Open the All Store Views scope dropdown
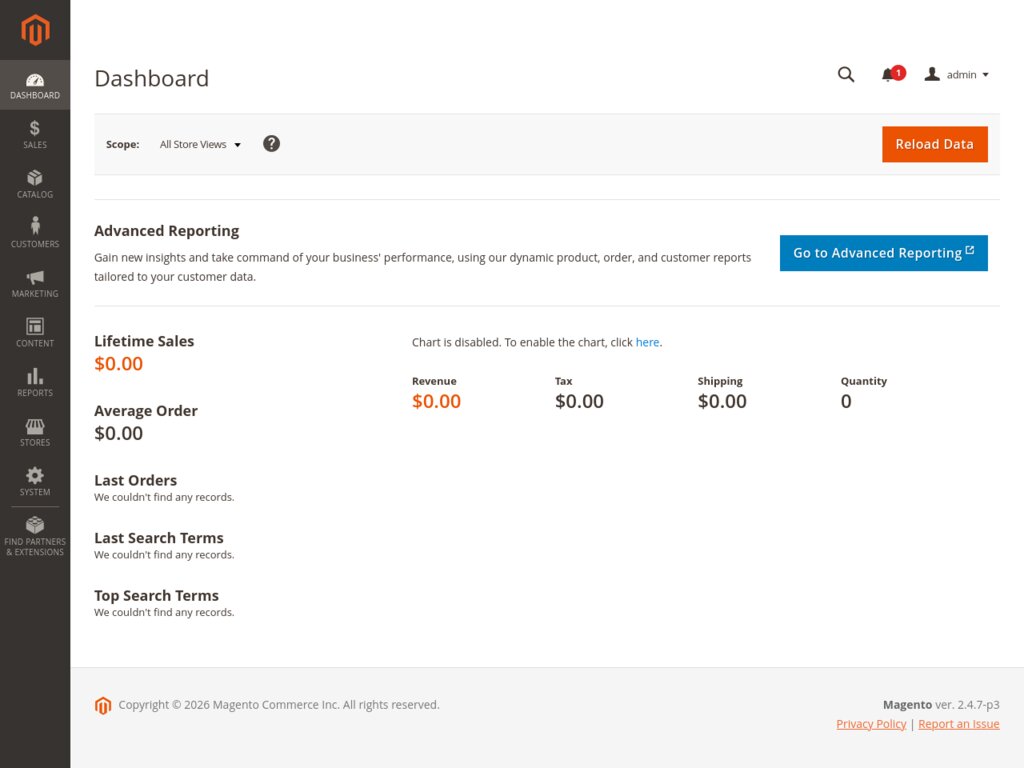 tap(200, 144)
